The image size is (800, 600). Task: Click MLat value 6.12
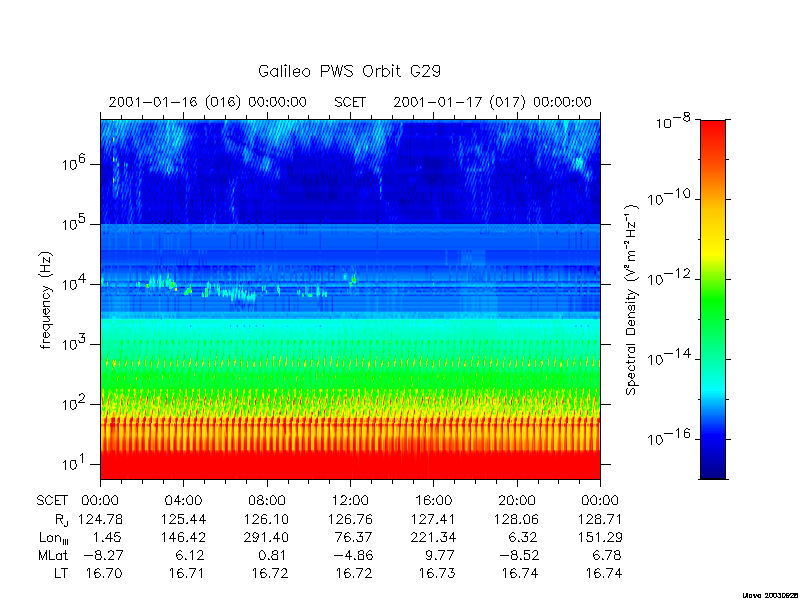pyautogui.click(x=191, y=555)
